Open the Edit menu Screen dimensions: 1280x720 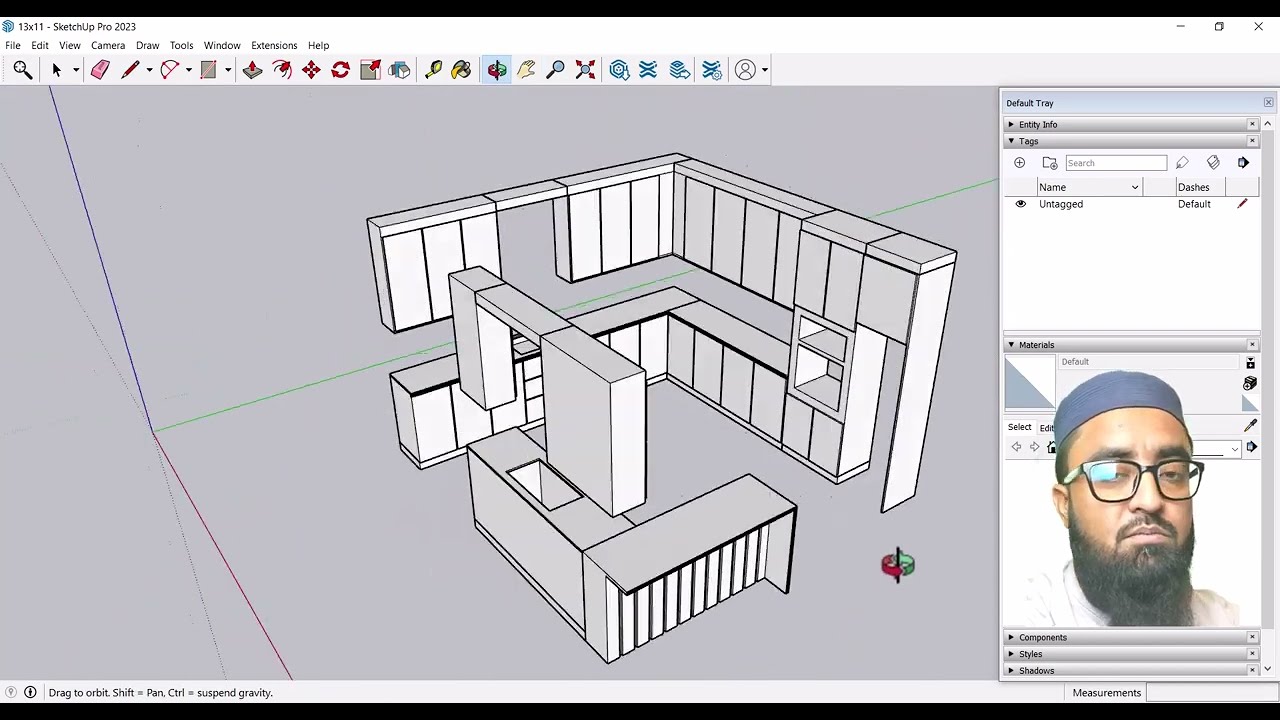40,45
